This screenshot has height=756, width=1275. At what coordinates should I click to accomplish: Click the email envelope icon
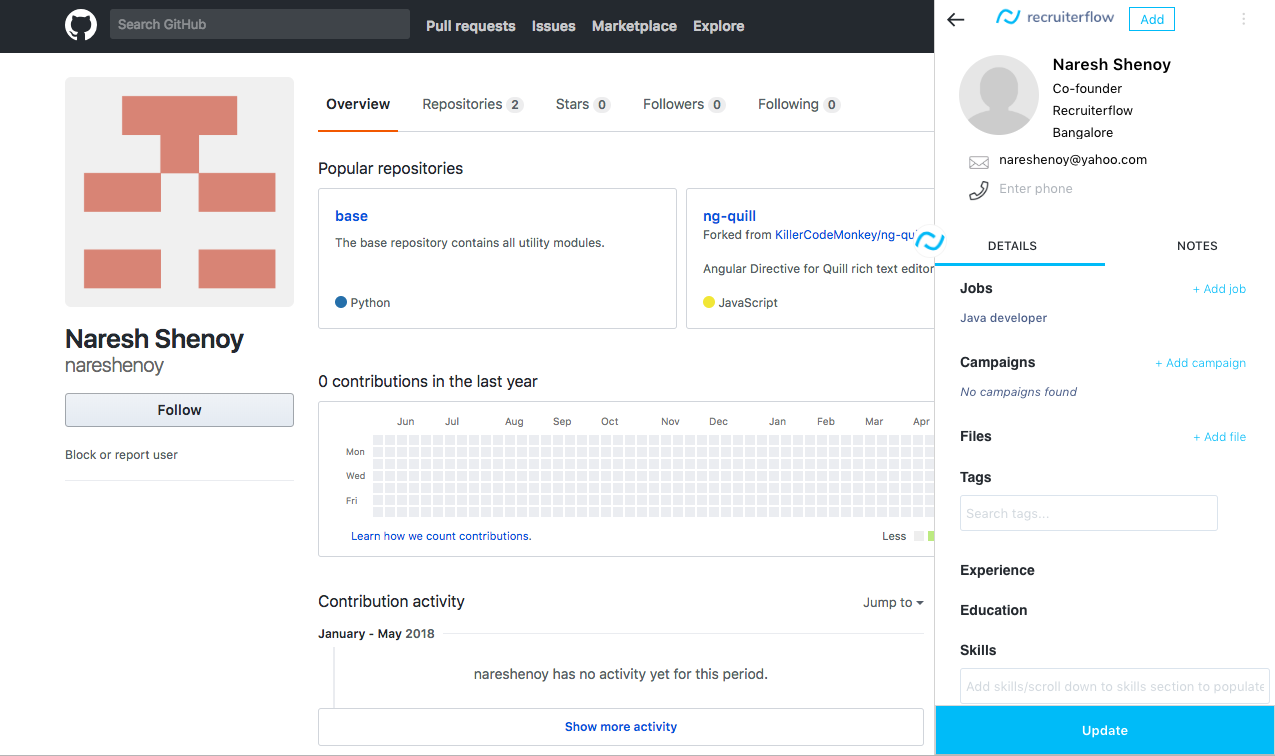tap(978, 162)
